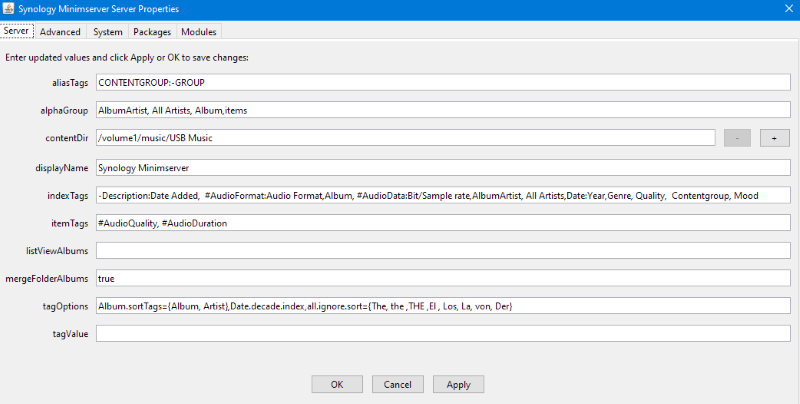Click the itemTags label

pyautogui.click(x=70, y=223)
